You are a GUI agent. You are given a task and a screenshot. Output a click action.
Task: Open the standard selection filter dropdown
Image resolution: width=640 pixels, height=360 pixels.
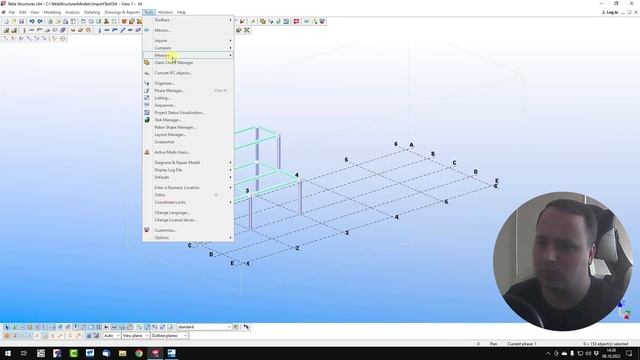[x=204, y=327]
